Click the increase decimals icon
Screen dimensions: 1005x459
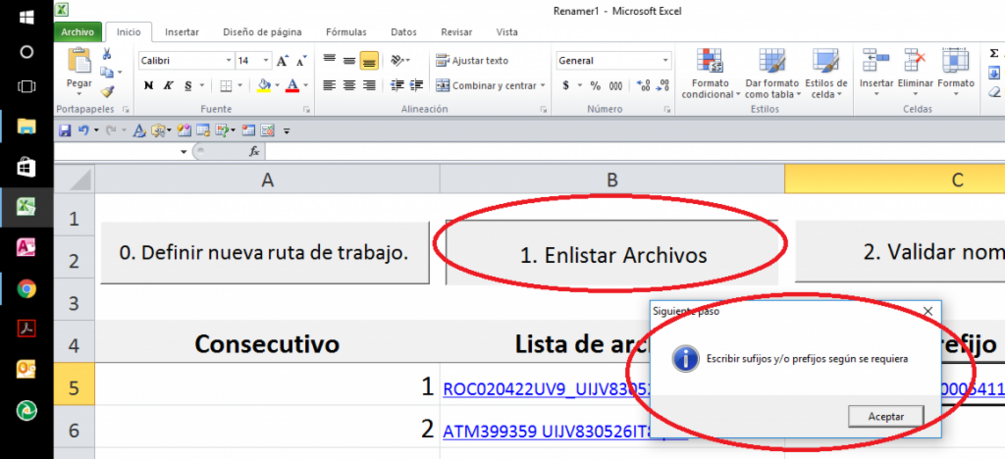pyautogui.click(x=644, y=85)
